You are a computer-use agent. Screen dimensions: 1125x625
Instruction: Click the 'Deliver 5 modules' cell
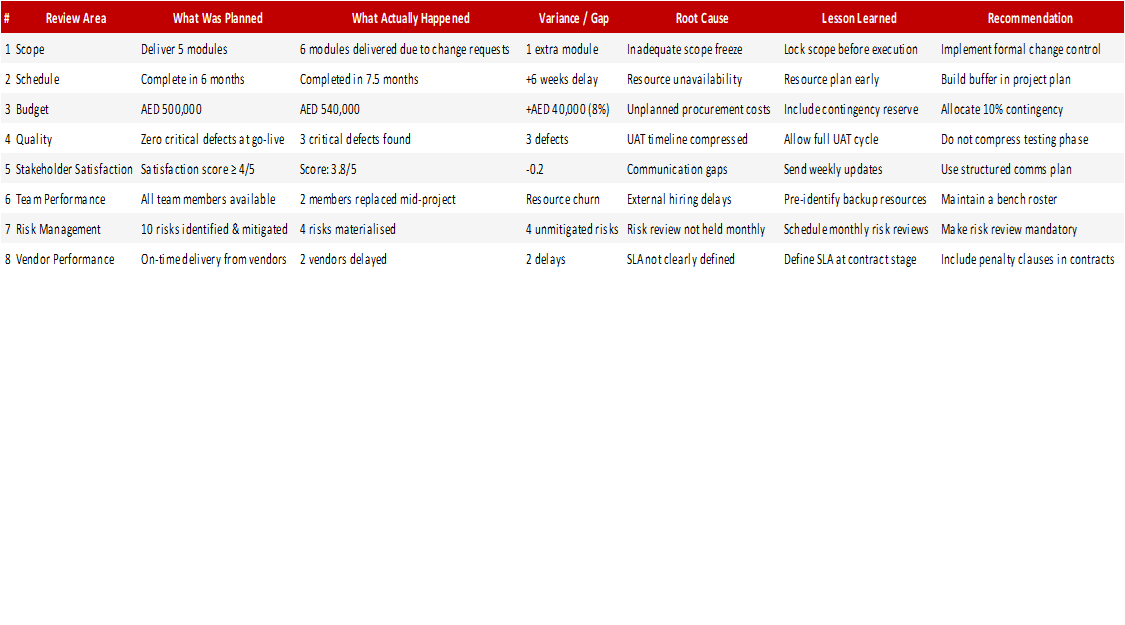pos(184,50)
